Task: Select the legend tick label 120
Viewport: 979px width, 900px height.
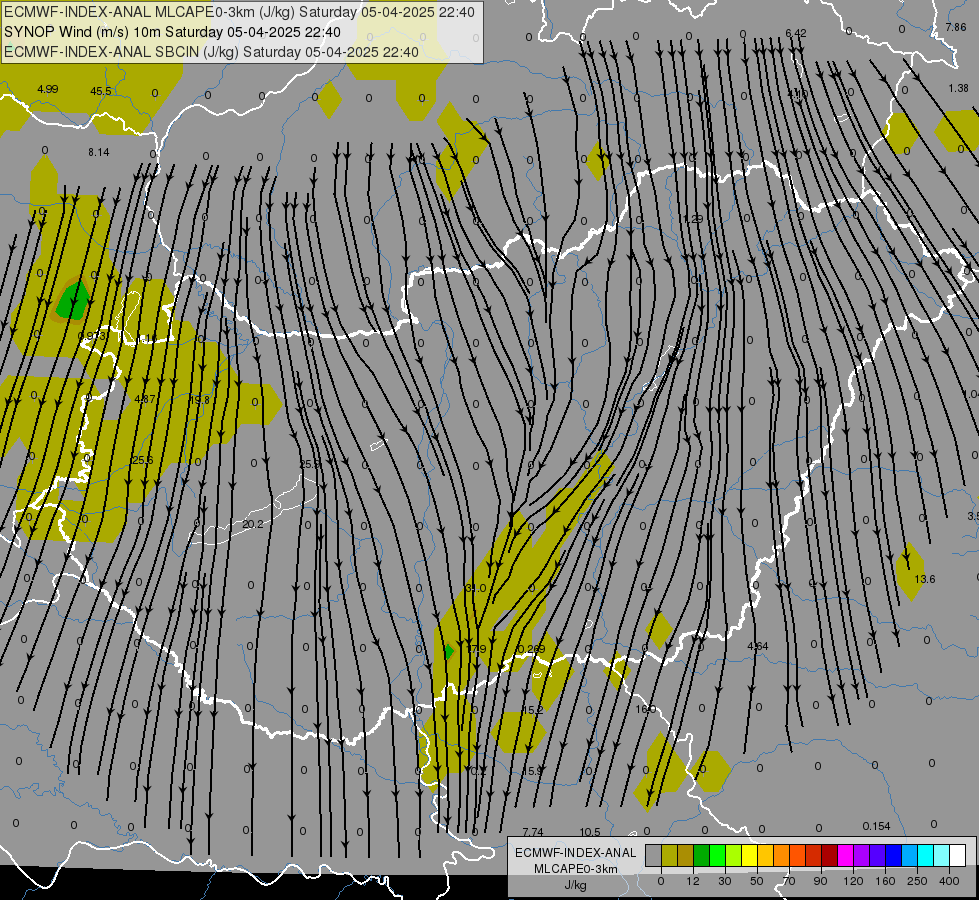Action: click(853, 881)
